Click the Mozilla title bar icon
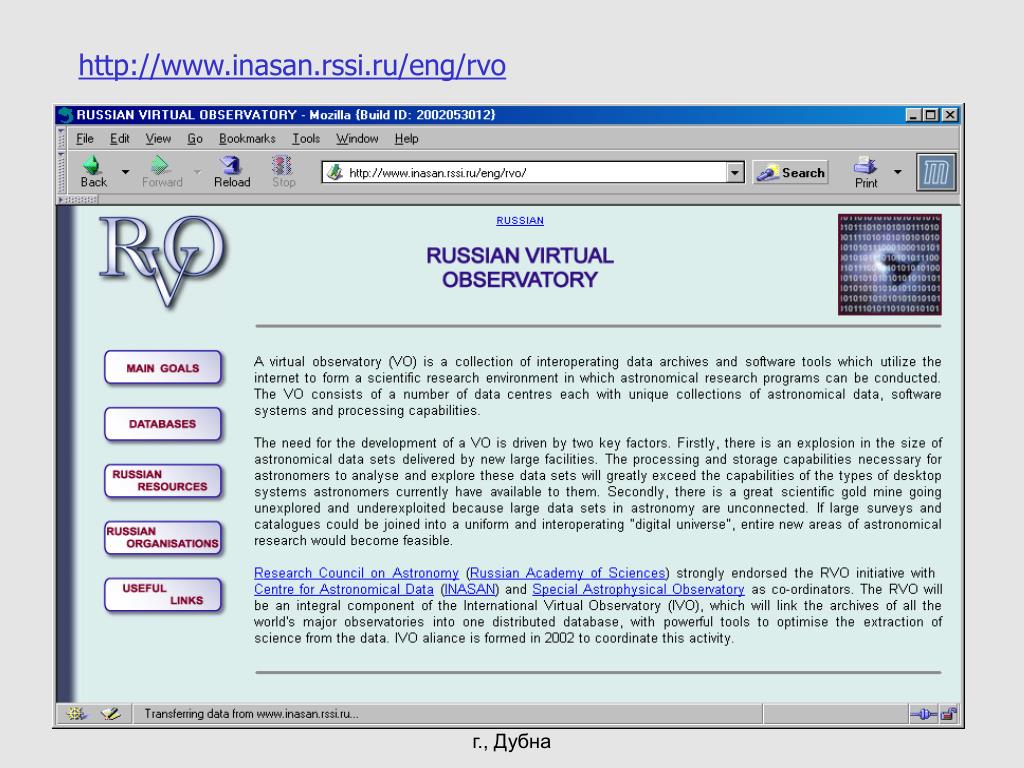The height and width of the screenshot is (768, 1024). [x=65, y=115]
